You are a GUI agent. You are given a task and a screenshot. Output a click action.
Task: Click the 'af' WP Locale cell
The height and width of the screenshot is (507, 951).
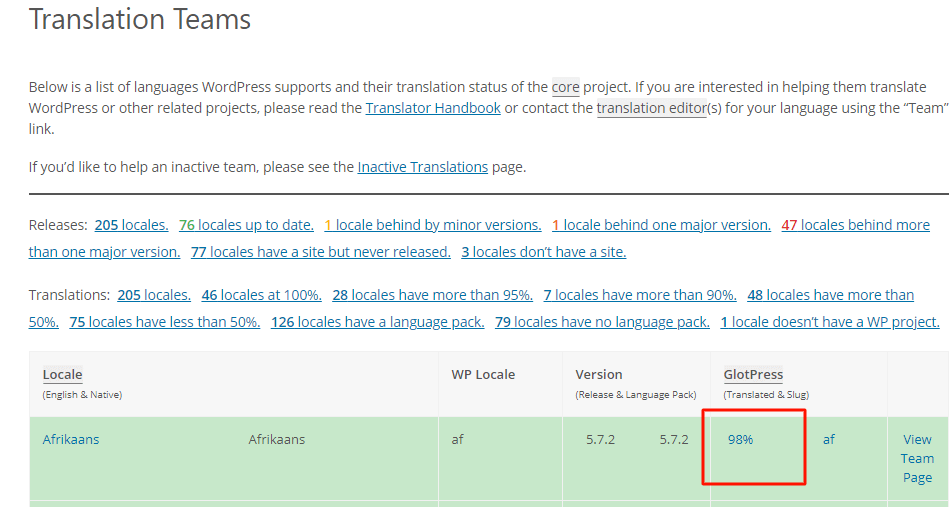[457, 440]
